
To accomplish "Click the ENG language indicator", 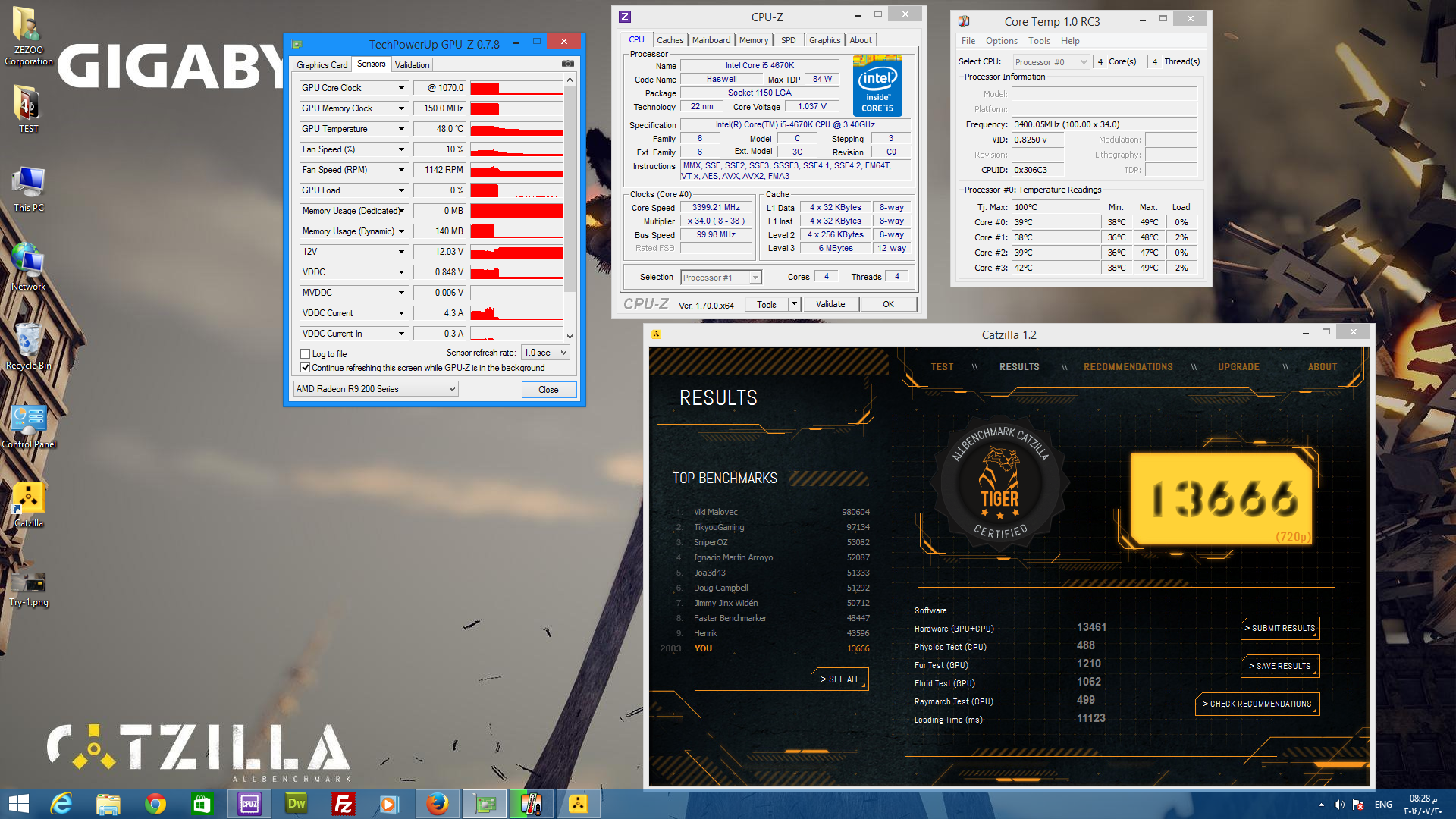I will pyautogui.click(x=1383, y=805).
